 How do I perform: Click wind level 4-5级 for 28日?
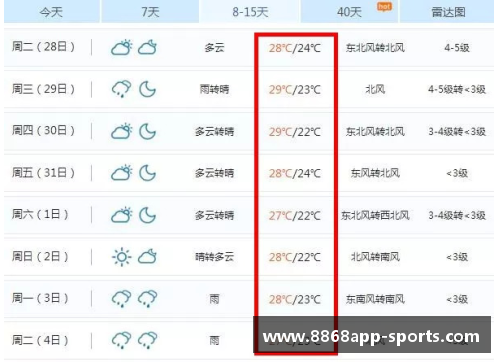click(457, 48)
